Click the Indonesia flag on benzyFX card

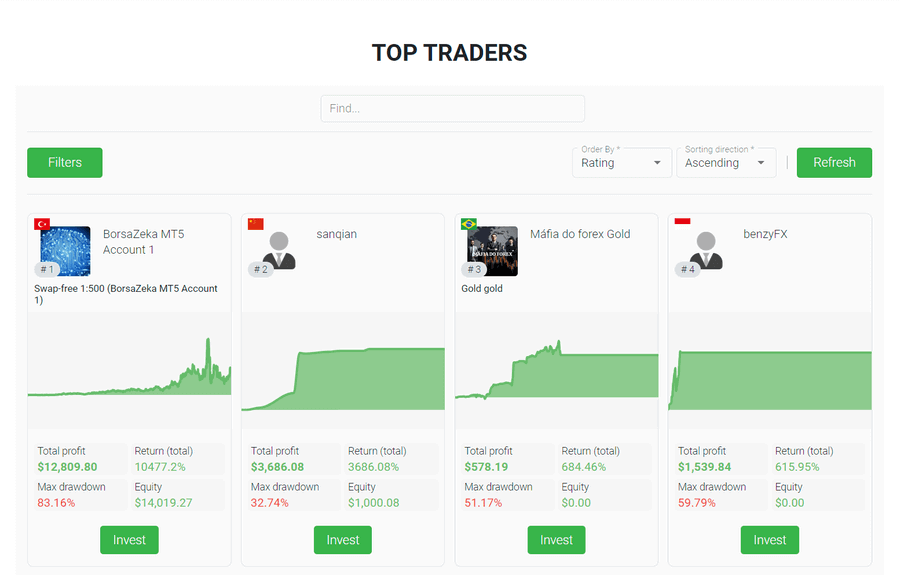682,222
